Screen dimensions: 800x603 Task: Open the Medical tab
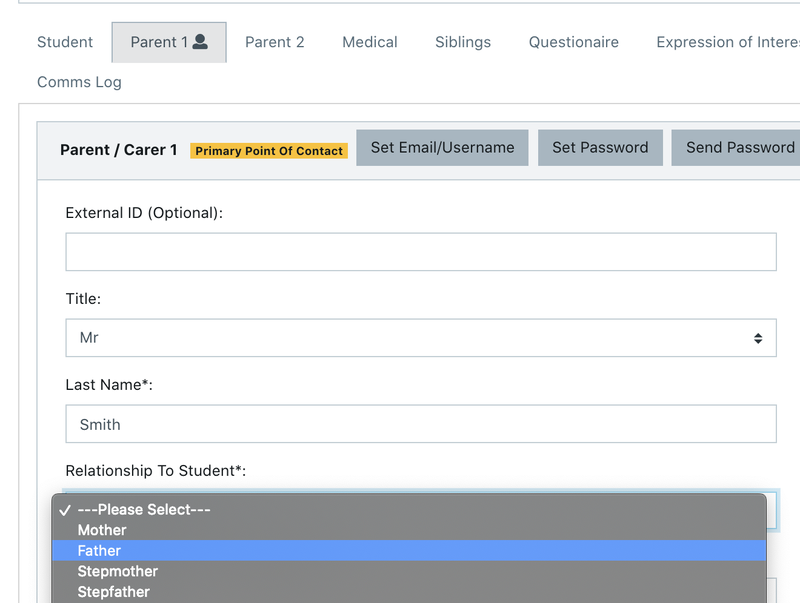point(369,42)
